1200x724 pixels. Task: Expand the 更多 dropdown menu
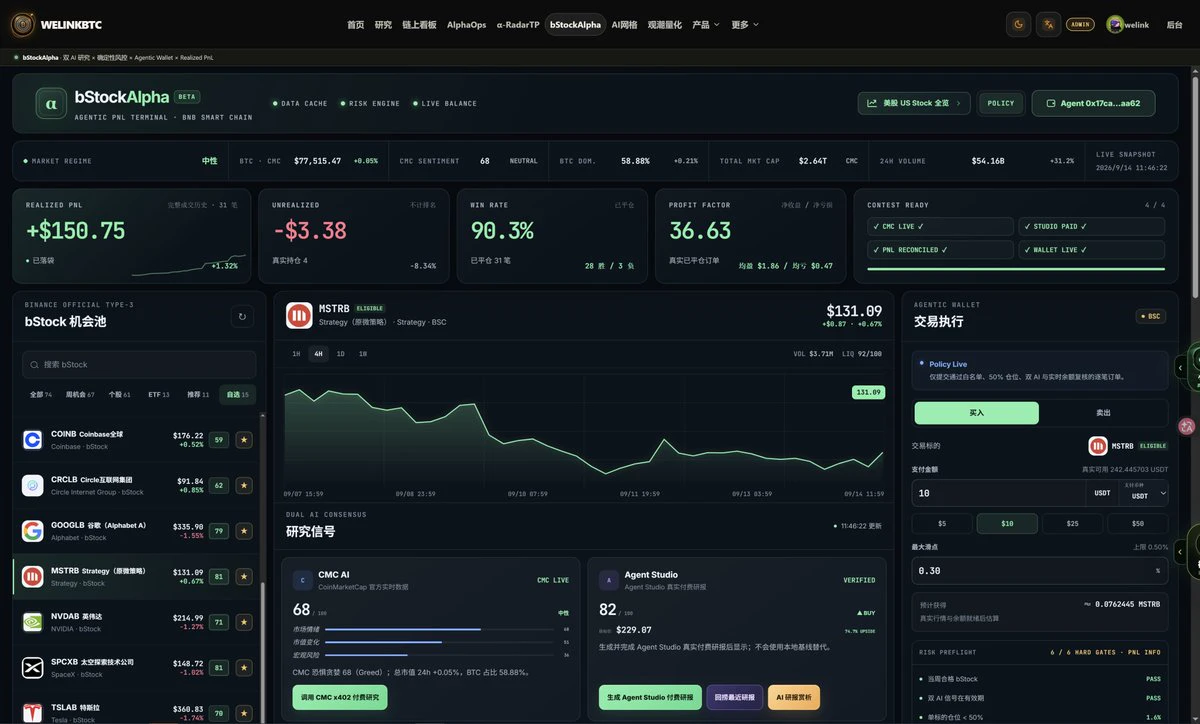(745, 24)
